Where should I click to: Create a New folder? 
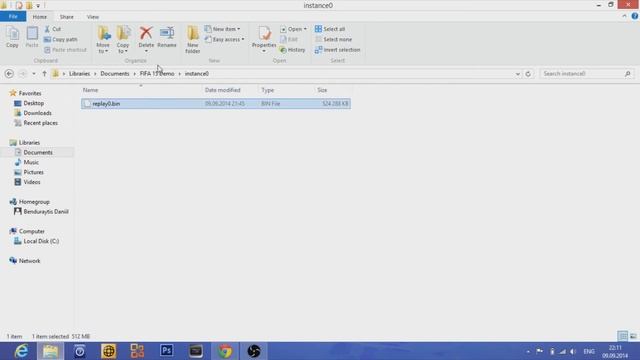(193, 40)
